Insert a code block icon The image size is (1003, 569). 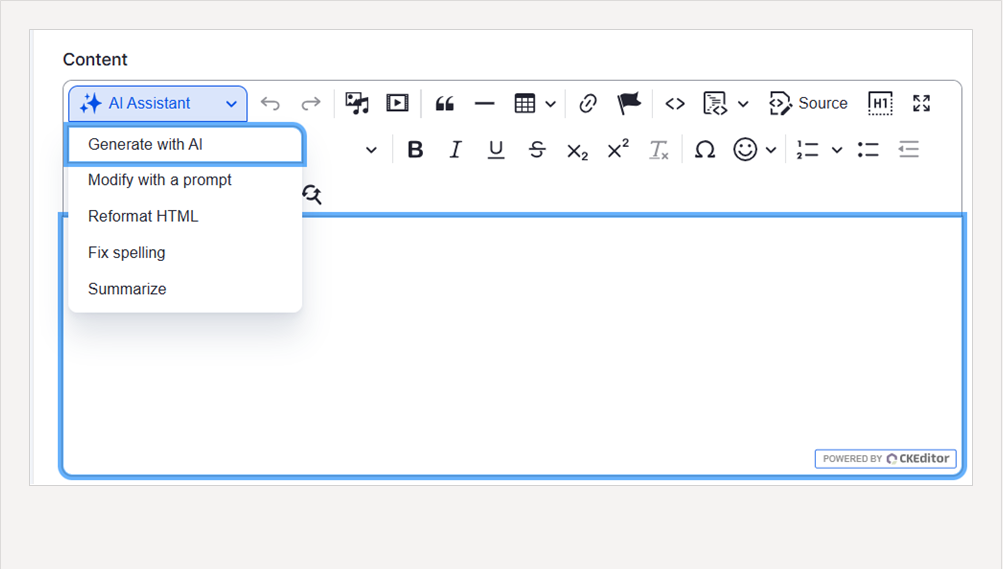(x=715, y=103)
